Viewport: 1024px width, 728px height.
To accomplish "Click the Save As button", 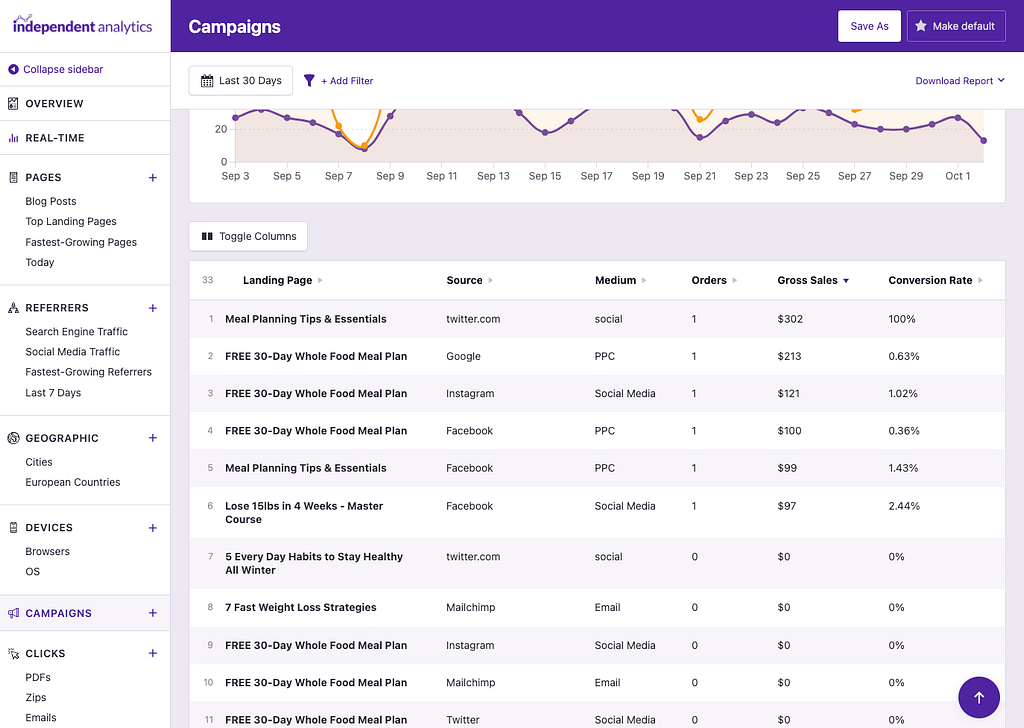I will (x=869, y=26).
